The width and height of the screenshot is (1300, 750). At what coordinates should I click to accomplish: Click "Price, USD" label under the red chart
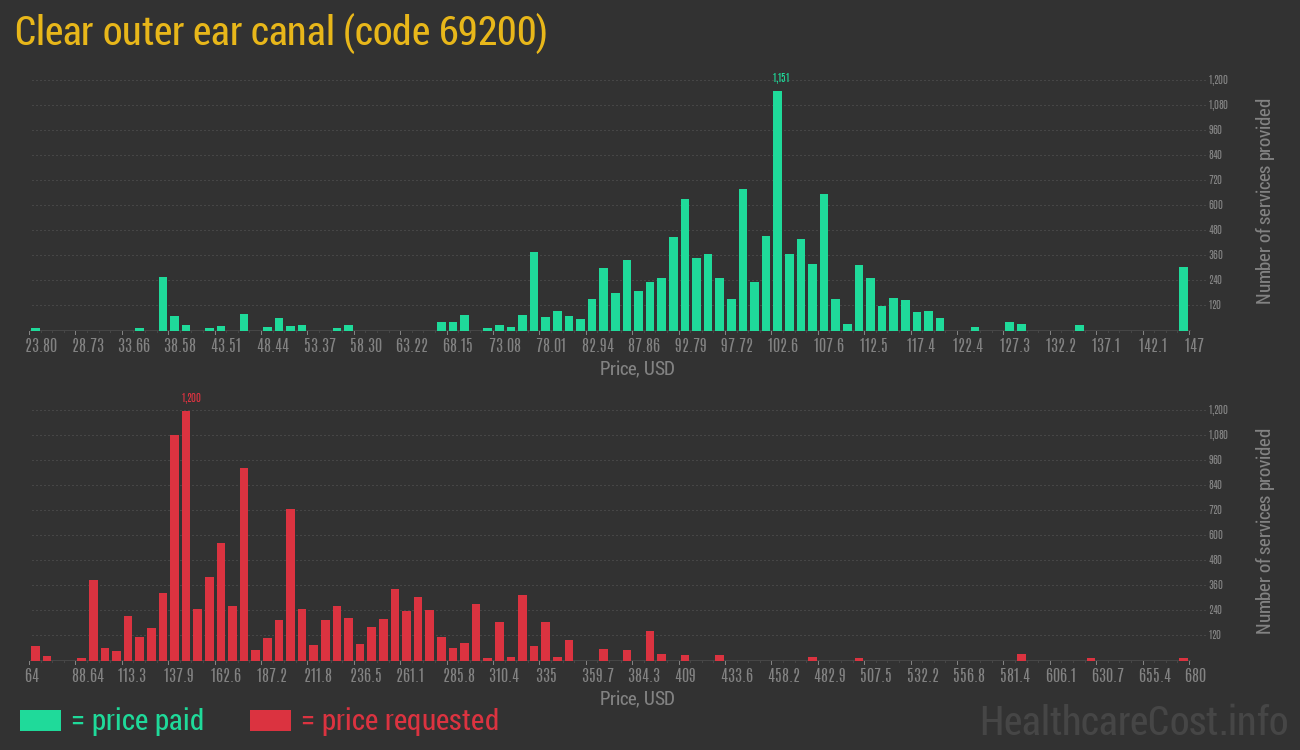click(637, 698)
